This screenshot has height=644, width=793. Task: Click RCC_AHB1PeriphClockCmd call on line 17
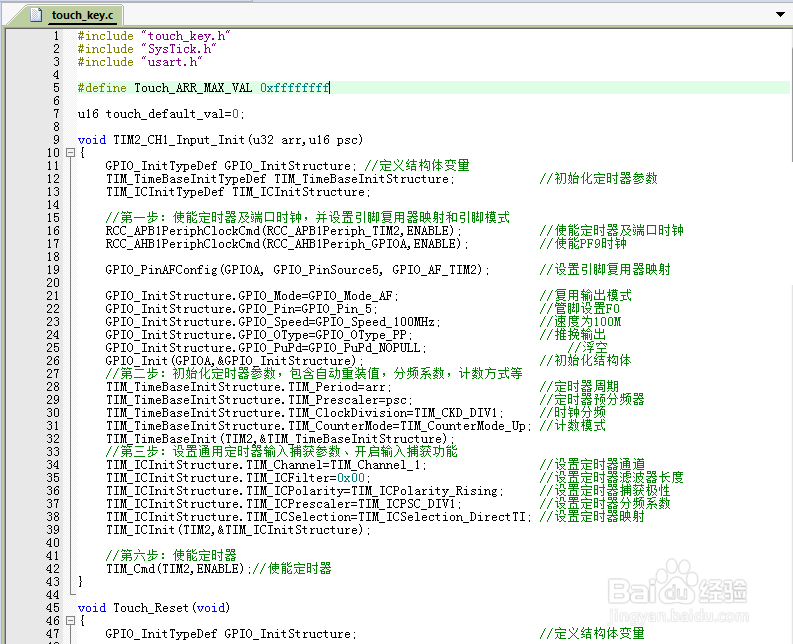tap(287, 244)
